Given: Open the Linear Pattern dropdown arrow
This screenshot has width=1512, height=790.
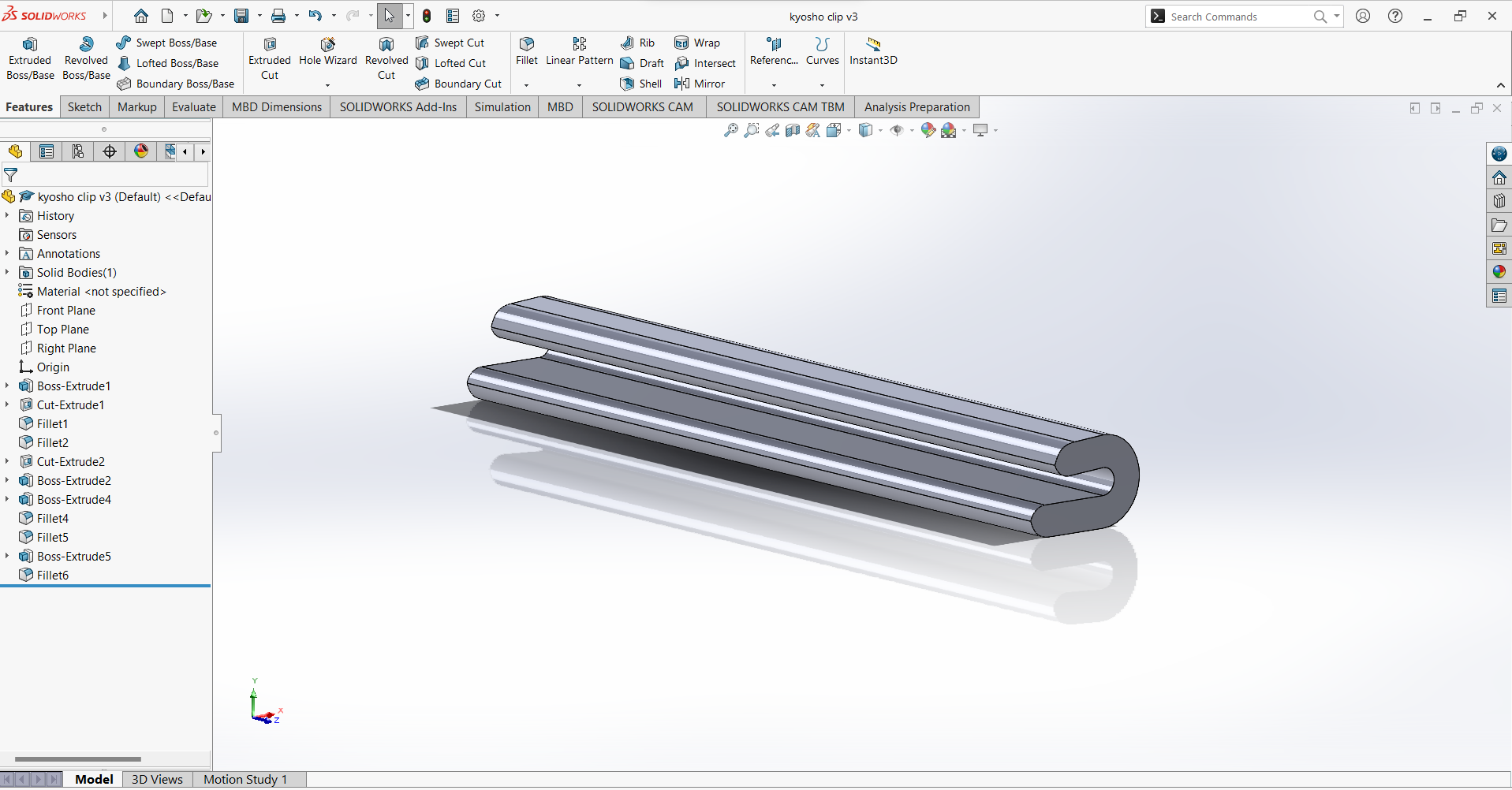Looking at the screenshot, I should click(579, 85).
